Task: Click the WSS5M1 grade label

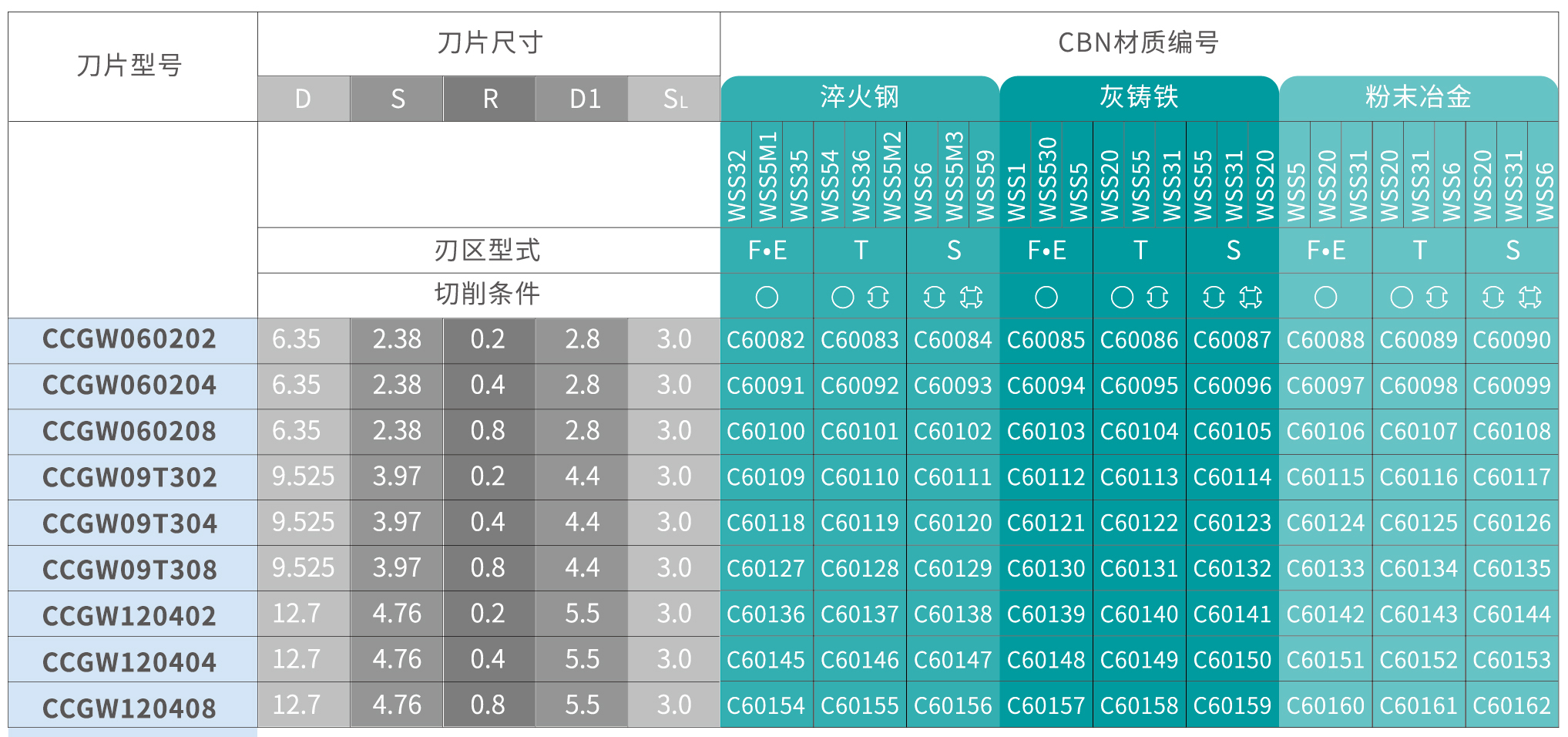Action: tap(768, 176)
